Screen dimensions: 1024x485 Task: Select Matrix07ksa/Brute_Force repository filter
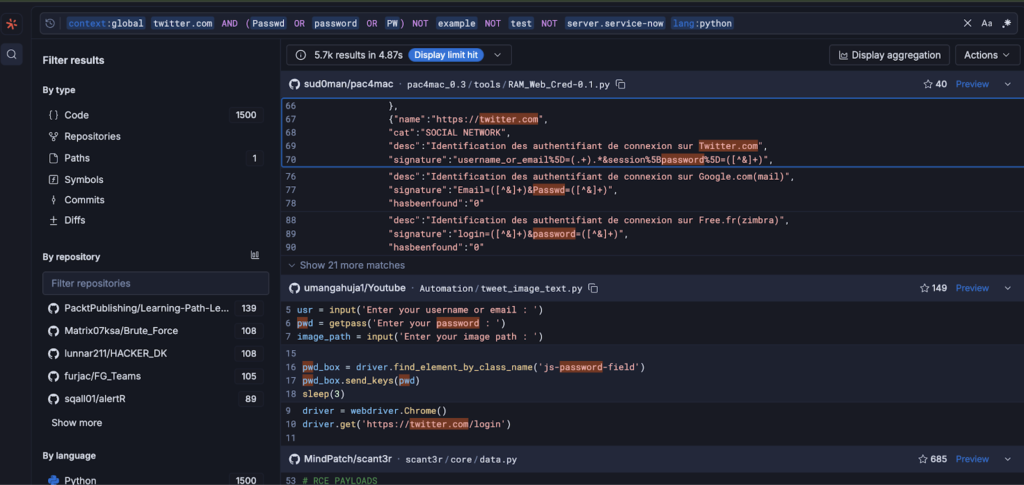coord(153,331)
